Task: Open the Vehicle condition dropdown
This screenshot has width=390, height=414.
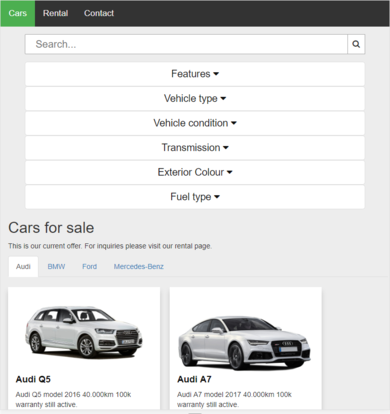Action: pyautogui.click(x=195, y=123)
